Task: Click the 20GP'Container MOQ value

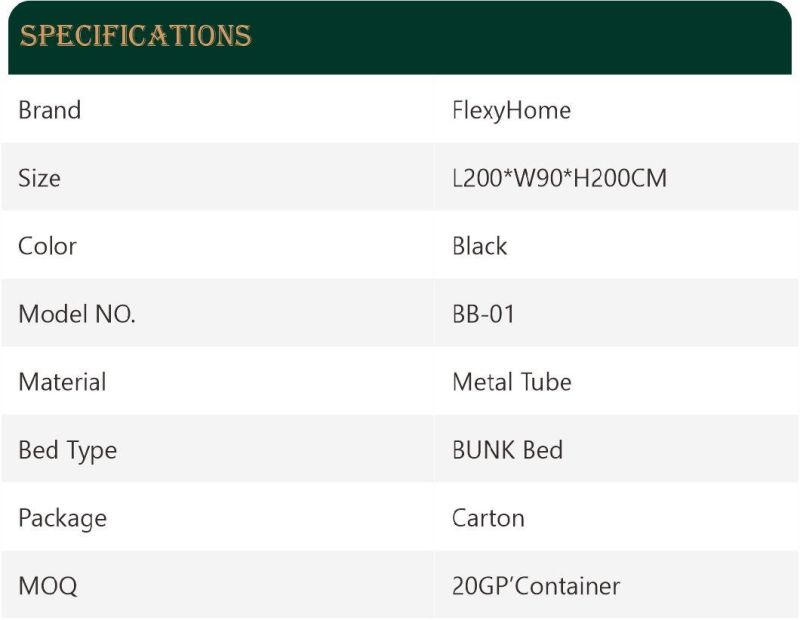Action: tap(536, 586)
